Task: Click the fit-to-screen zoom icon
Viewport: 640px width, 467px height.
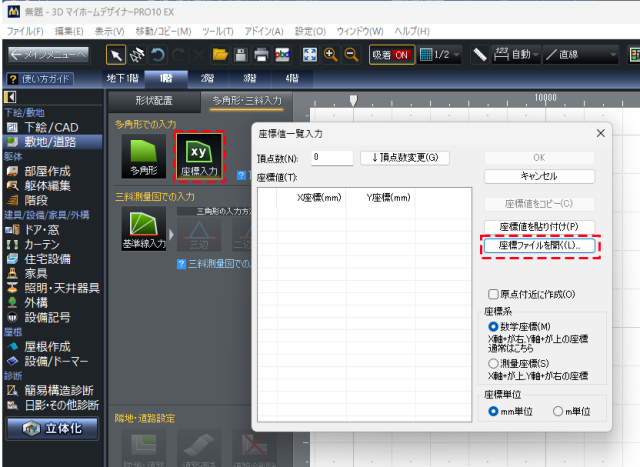Action: [x=310, y=55]
